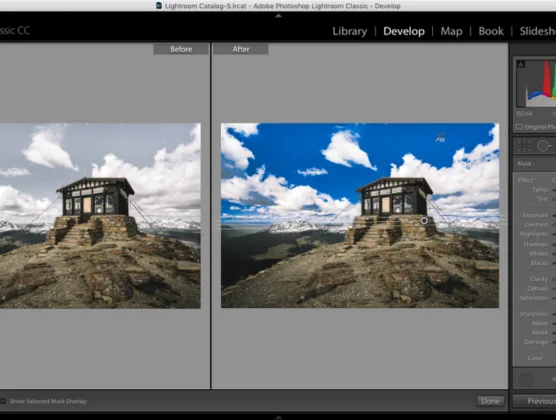
Task: Click the Before photo preview
Action: point(100,216)
